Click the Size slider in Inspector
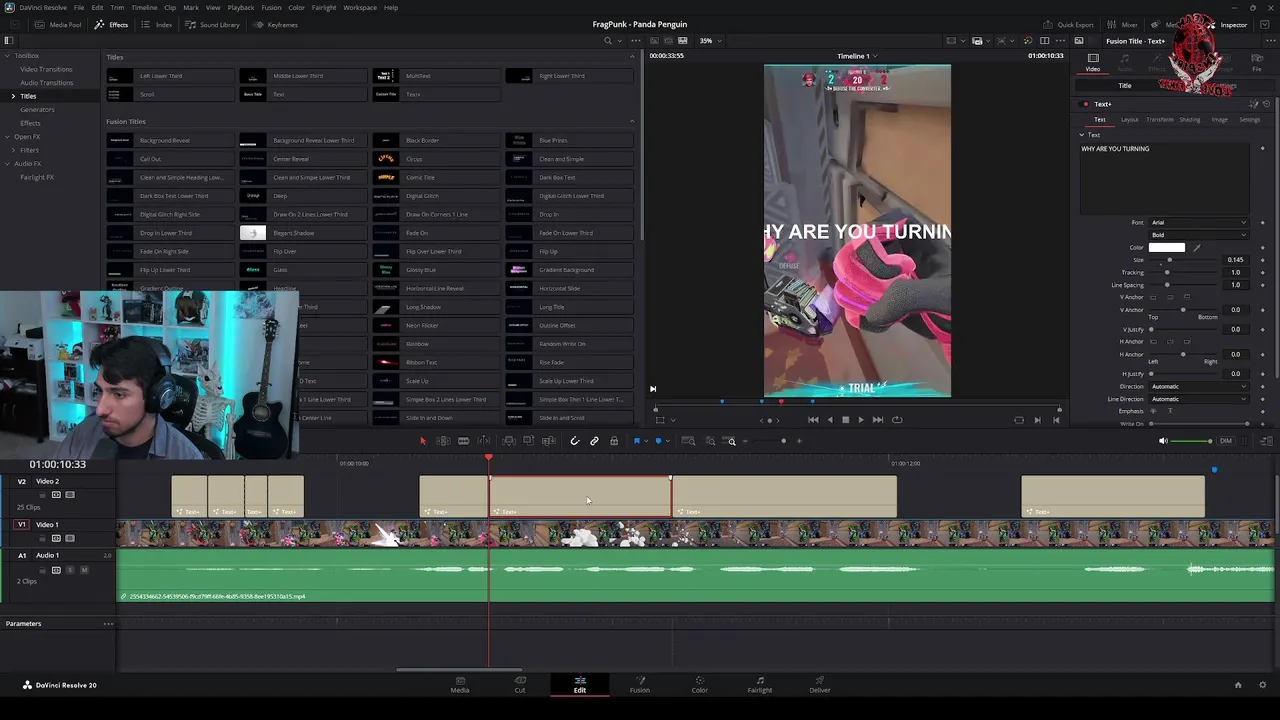 [x=1183, y=260]
